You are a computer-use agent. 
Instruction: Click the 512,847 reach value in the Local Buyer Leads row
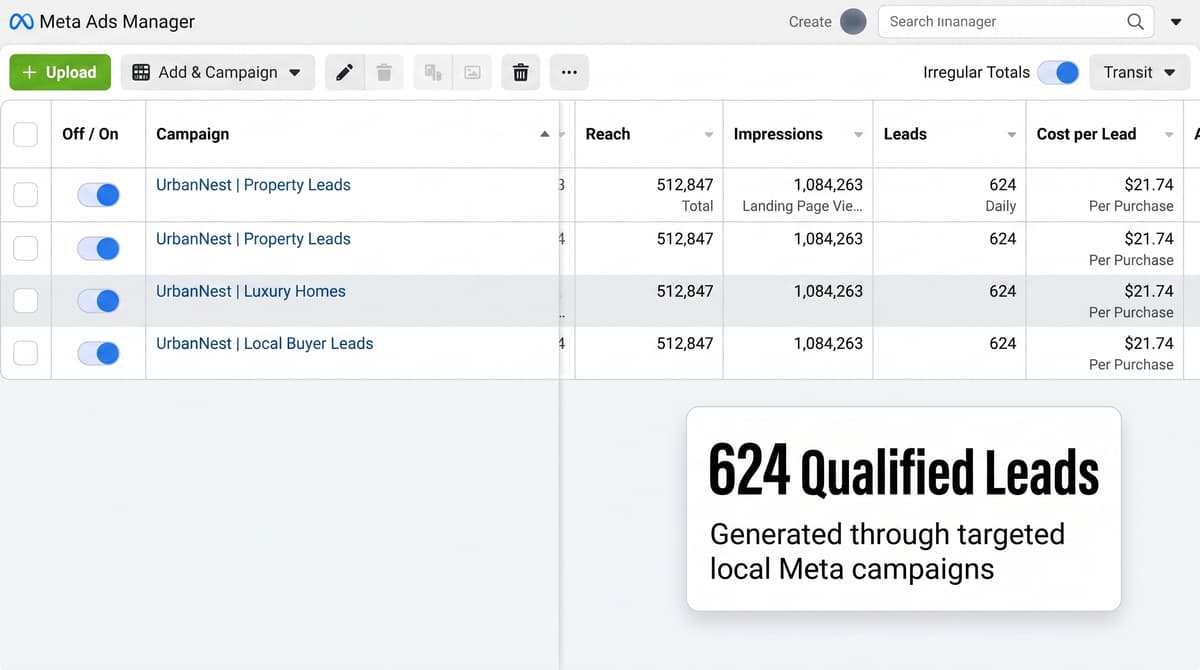pyautogui.click(x=685, y=343)
